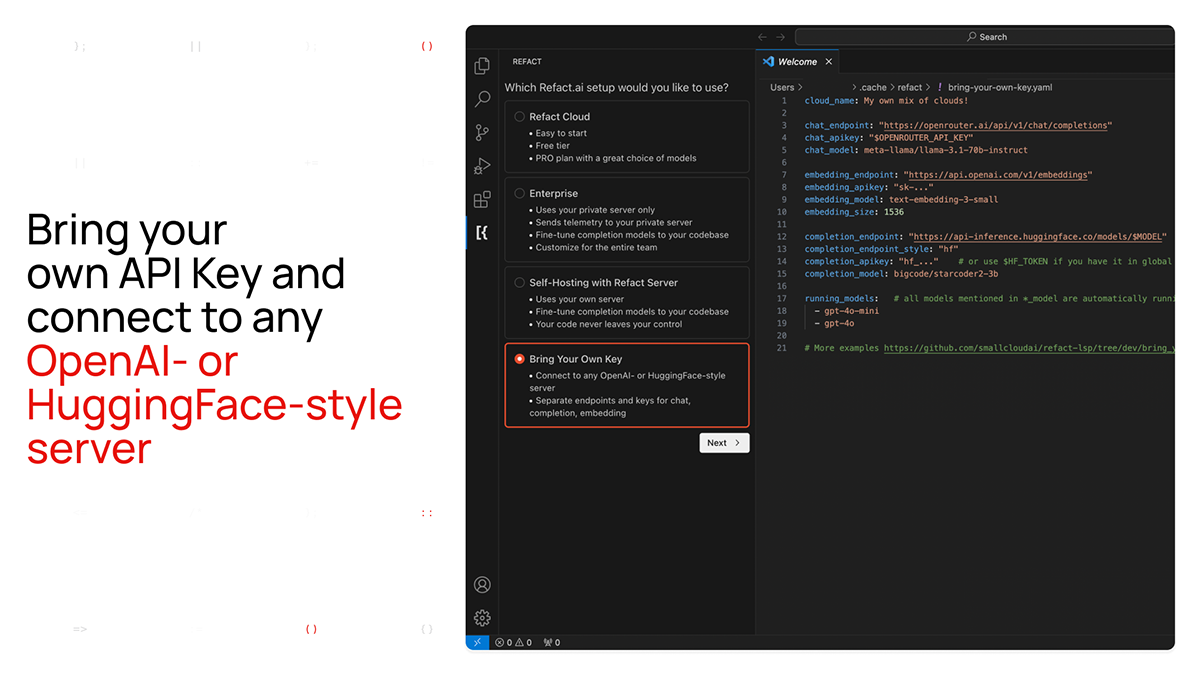Close the Welcome tab
The width and height of the screenshot is (1200, 675).
click(828, 61)
